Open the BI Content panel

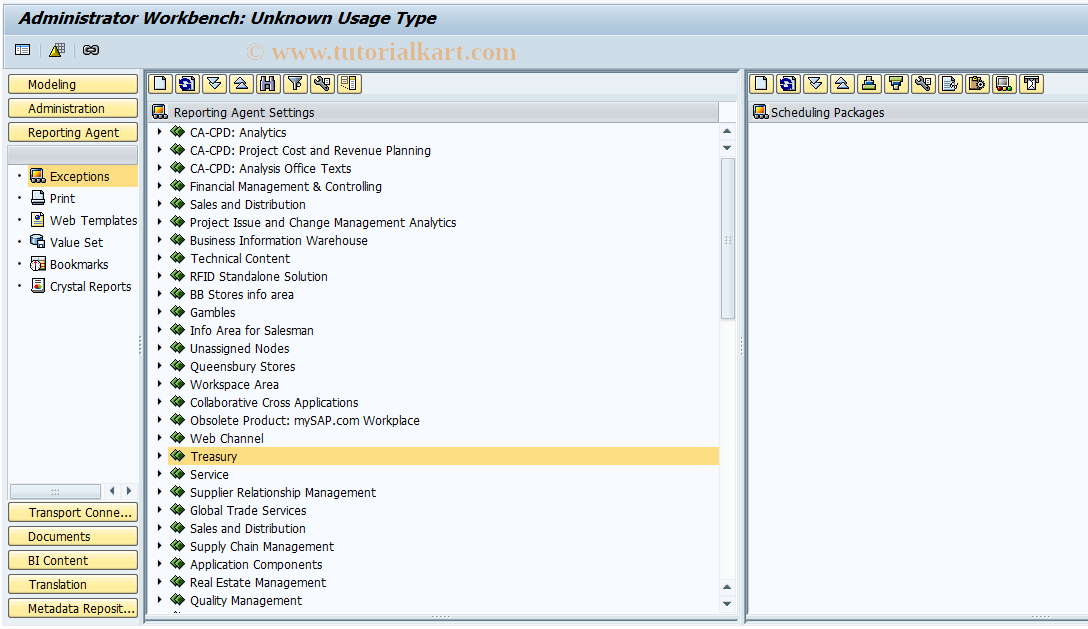click(x=72, y=559)
